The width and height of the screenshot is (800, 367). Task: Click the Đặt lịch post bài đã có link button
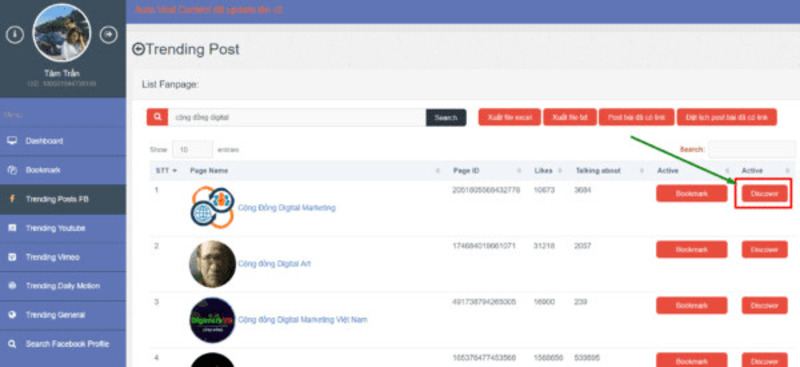(x=727, y=117)
